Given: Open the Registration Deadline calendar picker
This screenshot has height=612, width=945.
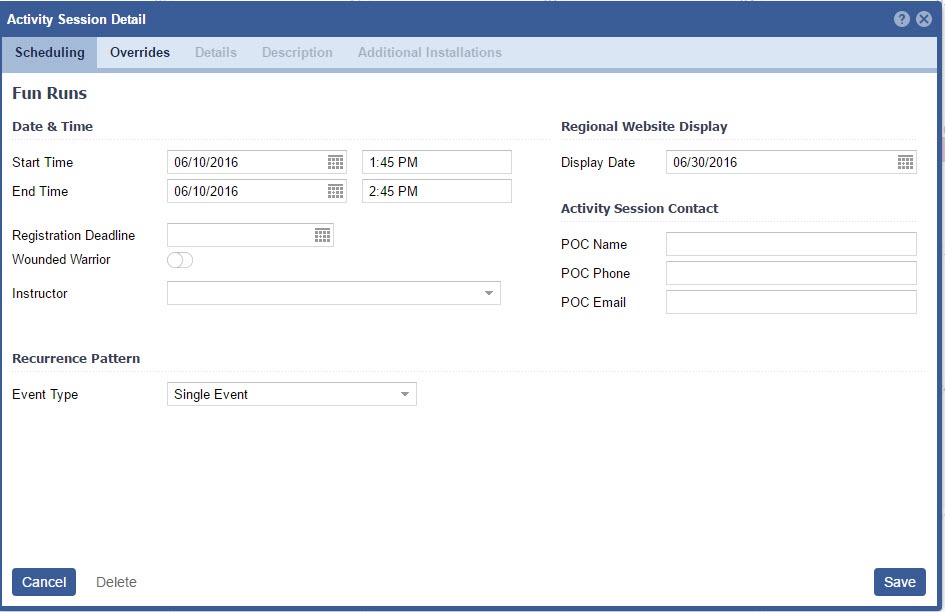Looking at the screenshot, I should click(x=322, y=235).
